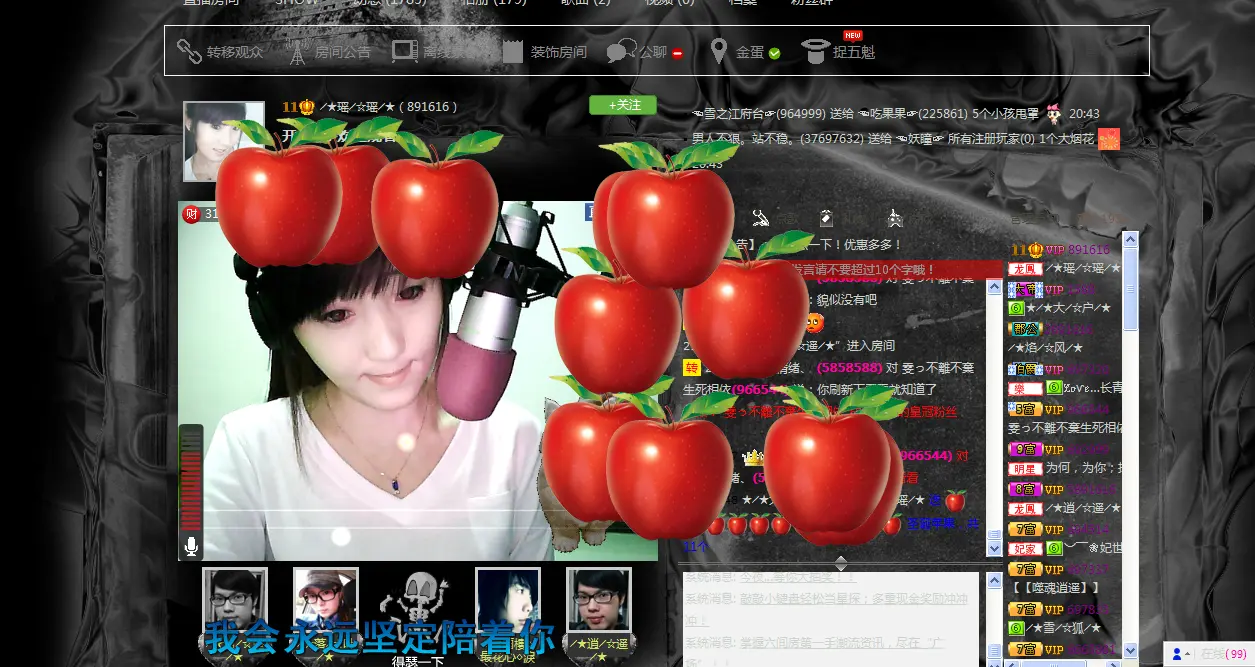Click the 8富 wealth badge
The width and height of the screenshot is (1255, 667).
tap(1025, 489)
